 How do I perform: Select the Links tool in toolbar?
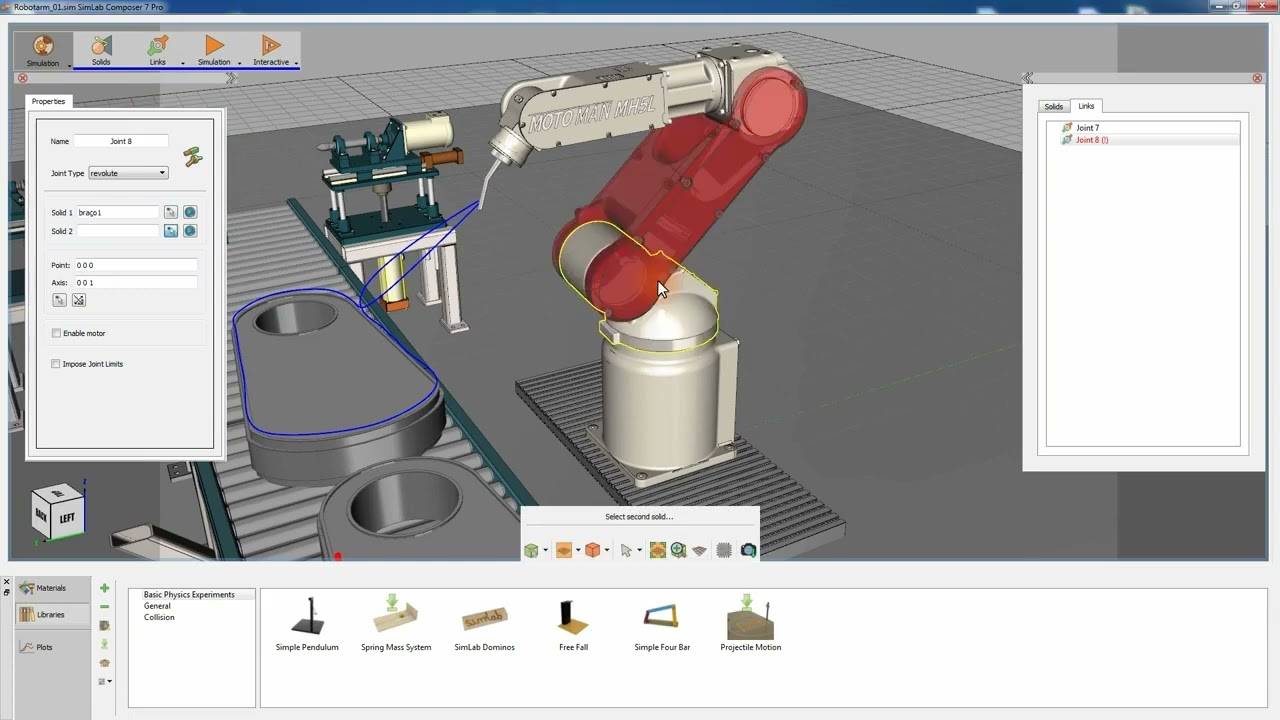(157, 50)
